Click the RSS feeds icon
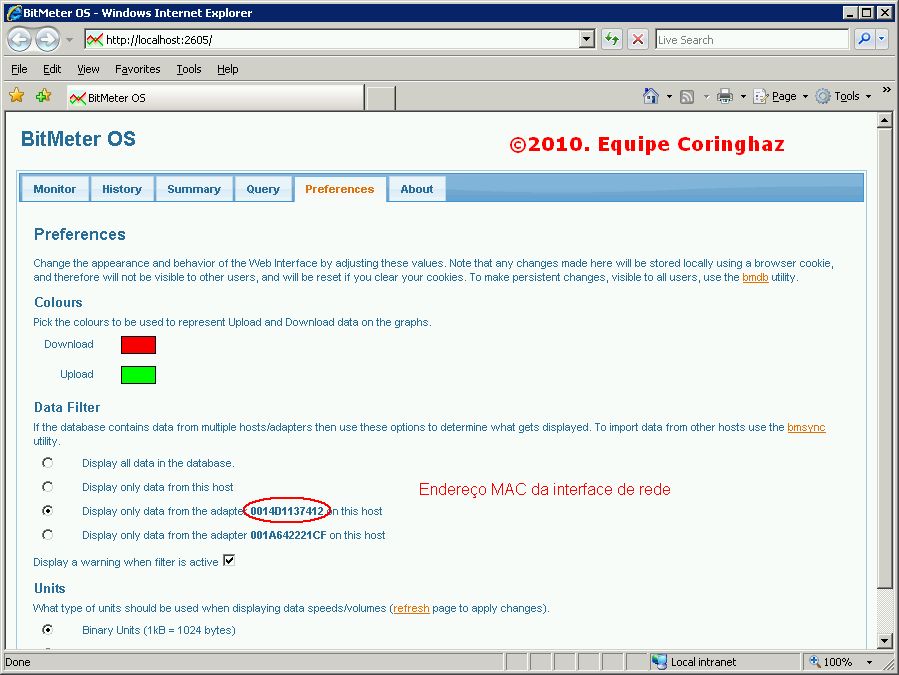 pos(687,96)
